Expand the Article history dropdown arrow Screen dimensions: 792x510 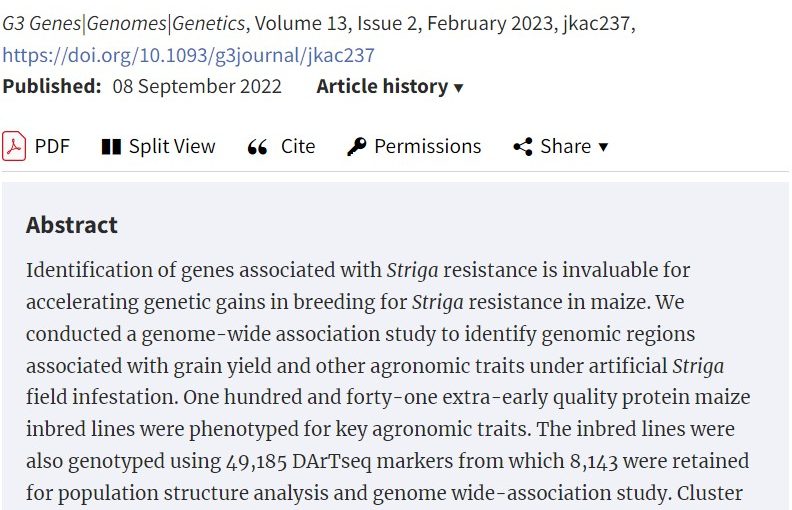[x=459, y=88]
